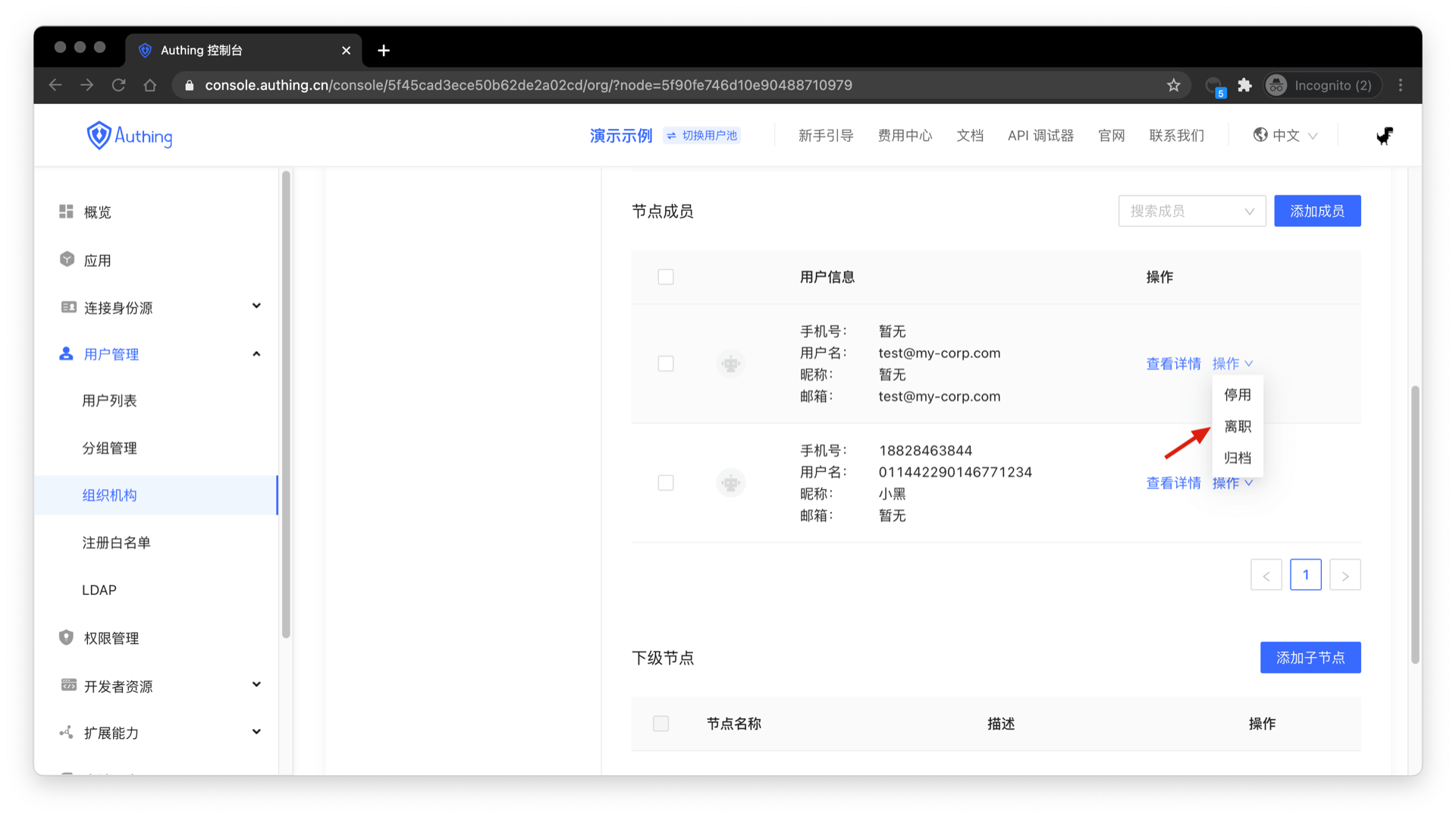Screen dimensions: 1456x817
Task: Expand the 连接身份源 sidebar section
Action: [256, 306]
